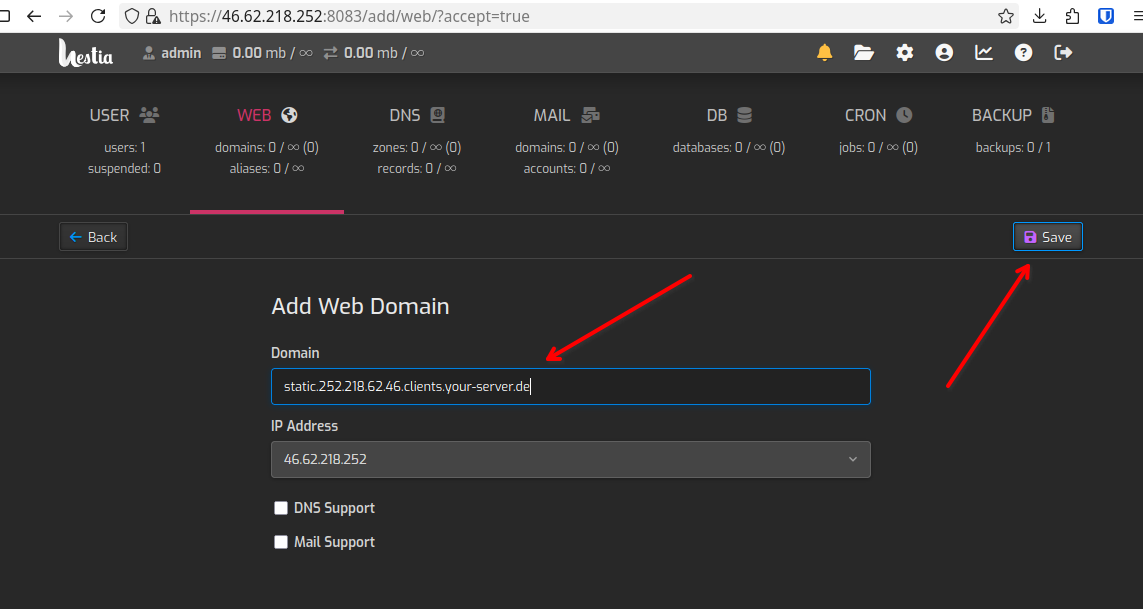The image size is (1143, 609).
Task: Go Back to the previous page
Action: click(x=93, y=236)
